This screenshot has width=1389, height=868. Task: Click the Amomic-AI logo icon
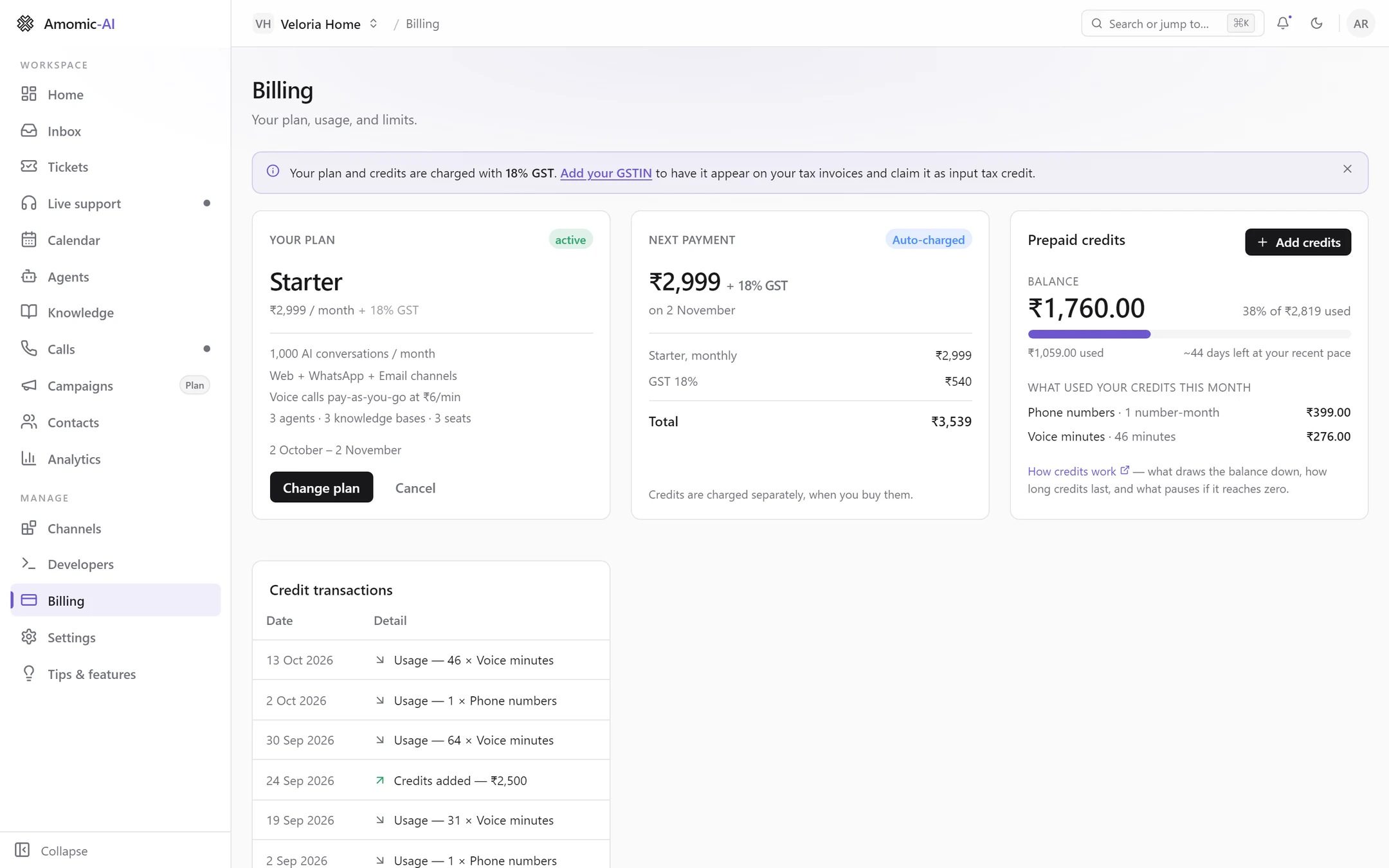[x=25, y=24]
